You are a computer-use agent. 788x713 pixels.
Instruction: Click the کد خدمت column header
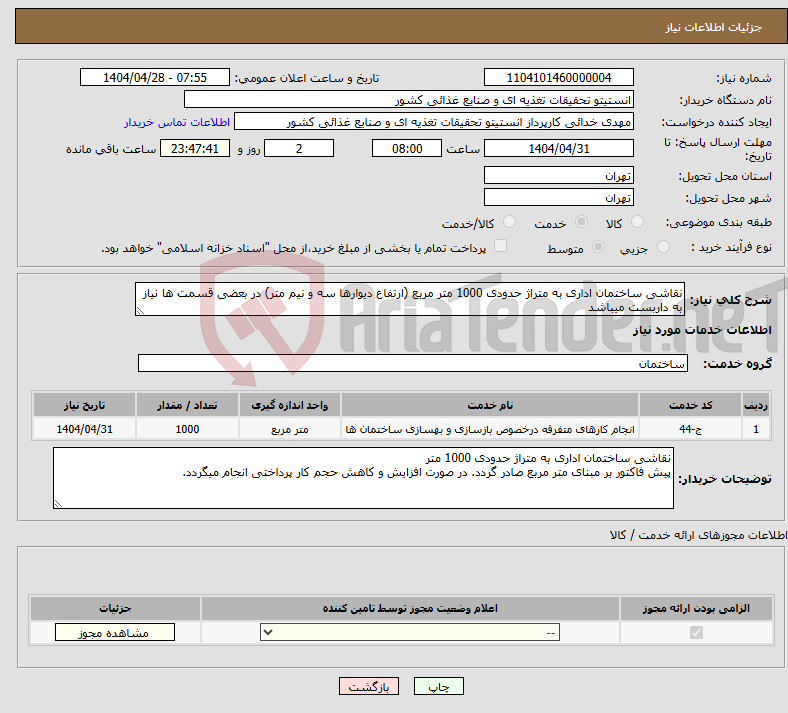[691, 405]
